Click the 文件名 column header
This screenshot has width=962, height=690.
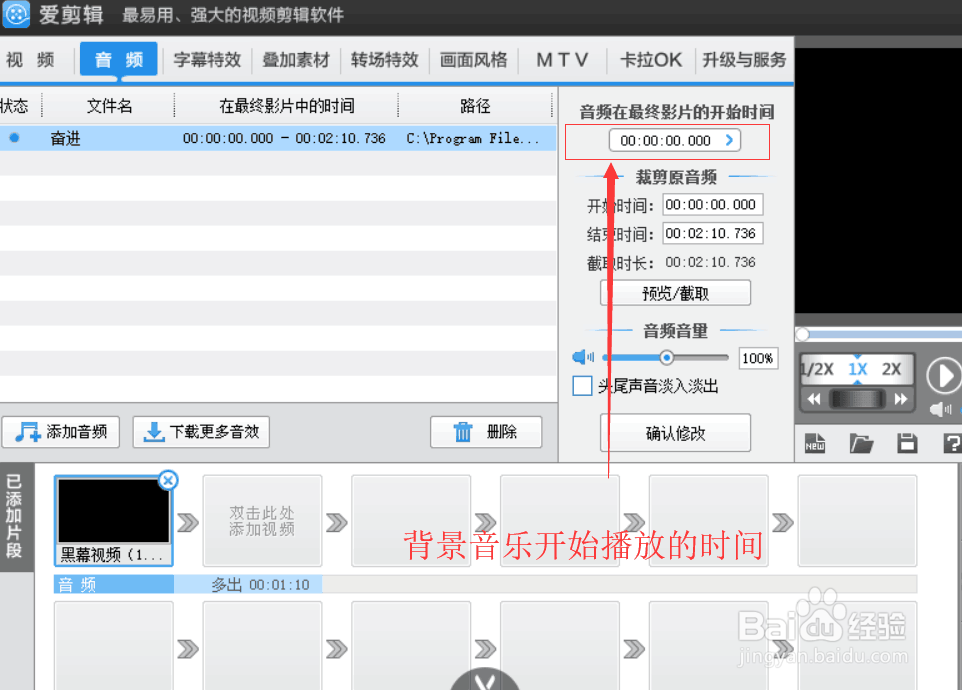point(109,106)
